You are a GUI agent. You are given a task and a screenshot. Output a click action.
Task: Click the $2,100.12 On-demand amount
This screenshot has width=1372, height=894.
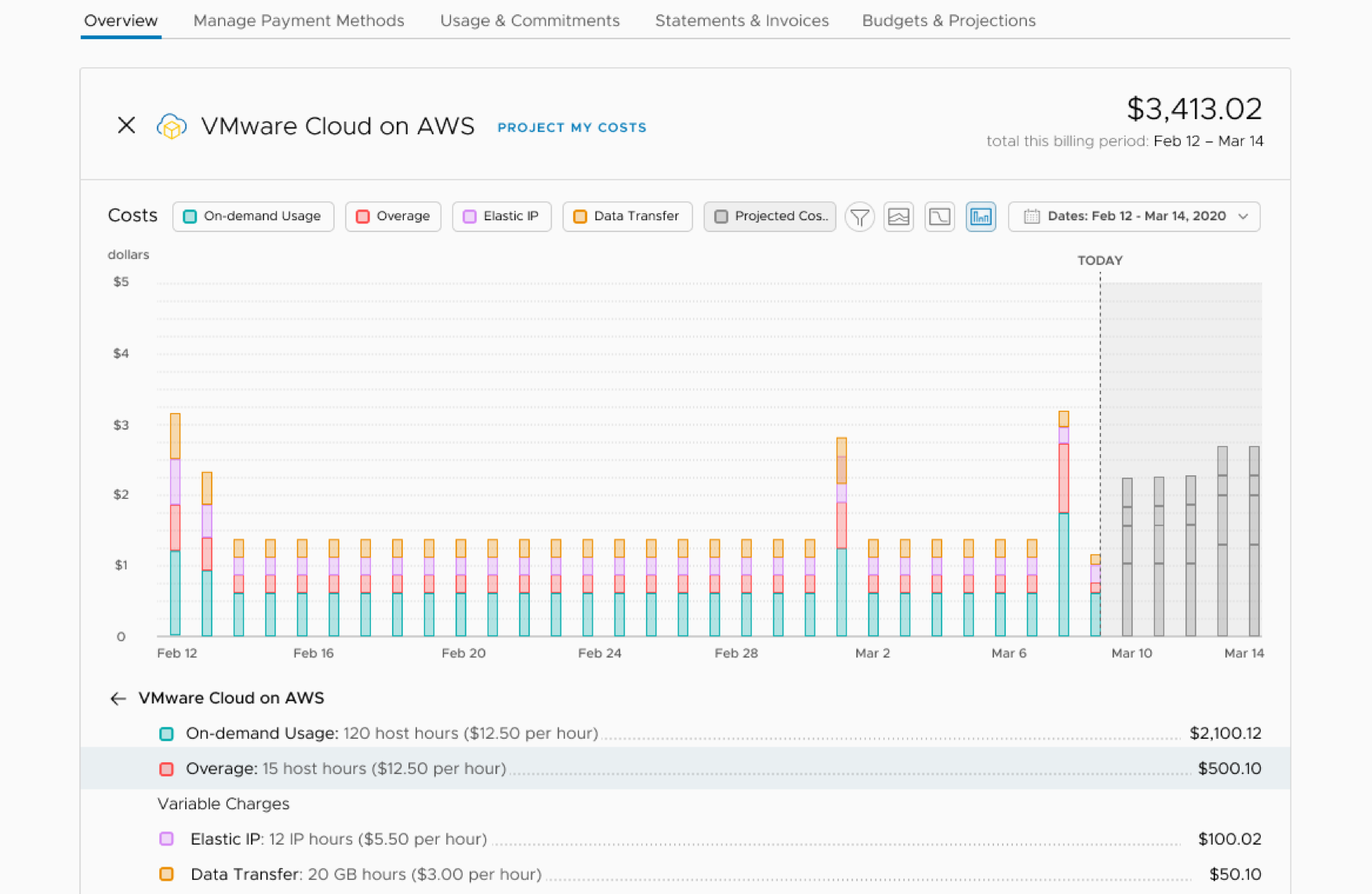(1225, 733)
